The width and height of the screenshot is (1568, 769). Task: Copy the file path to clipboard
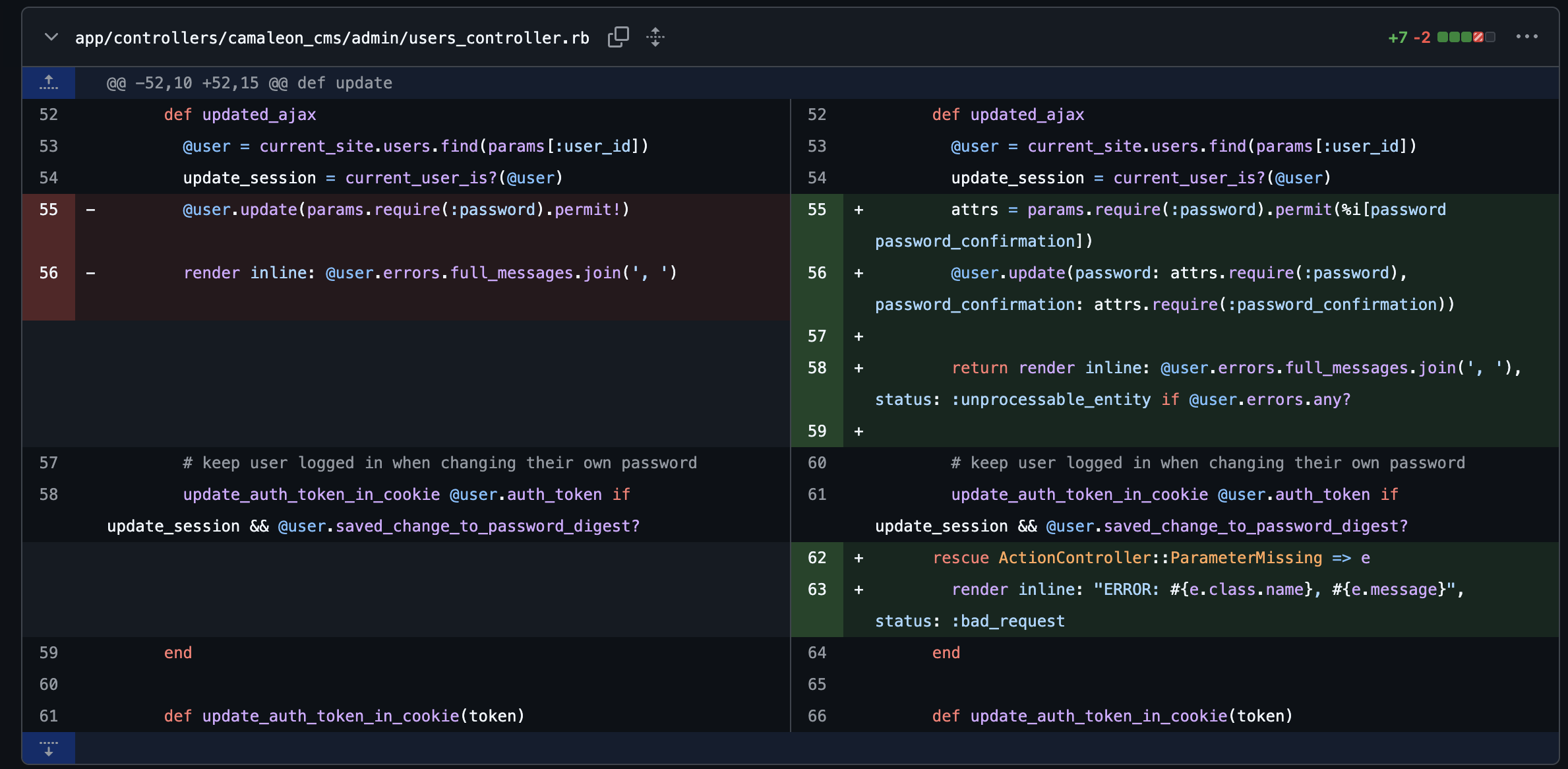pyautogui.click(x=618, y=38)
